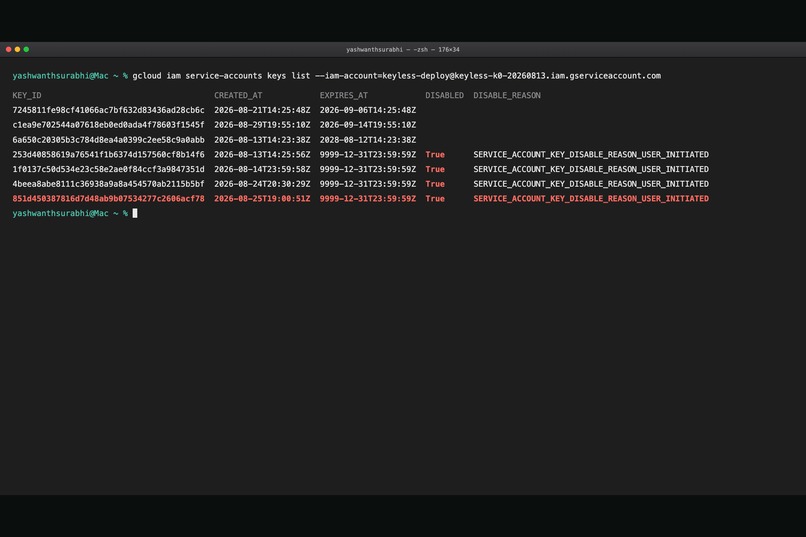Click created timestamp 2026-08-29T19:55:10Z

[262, 125]
